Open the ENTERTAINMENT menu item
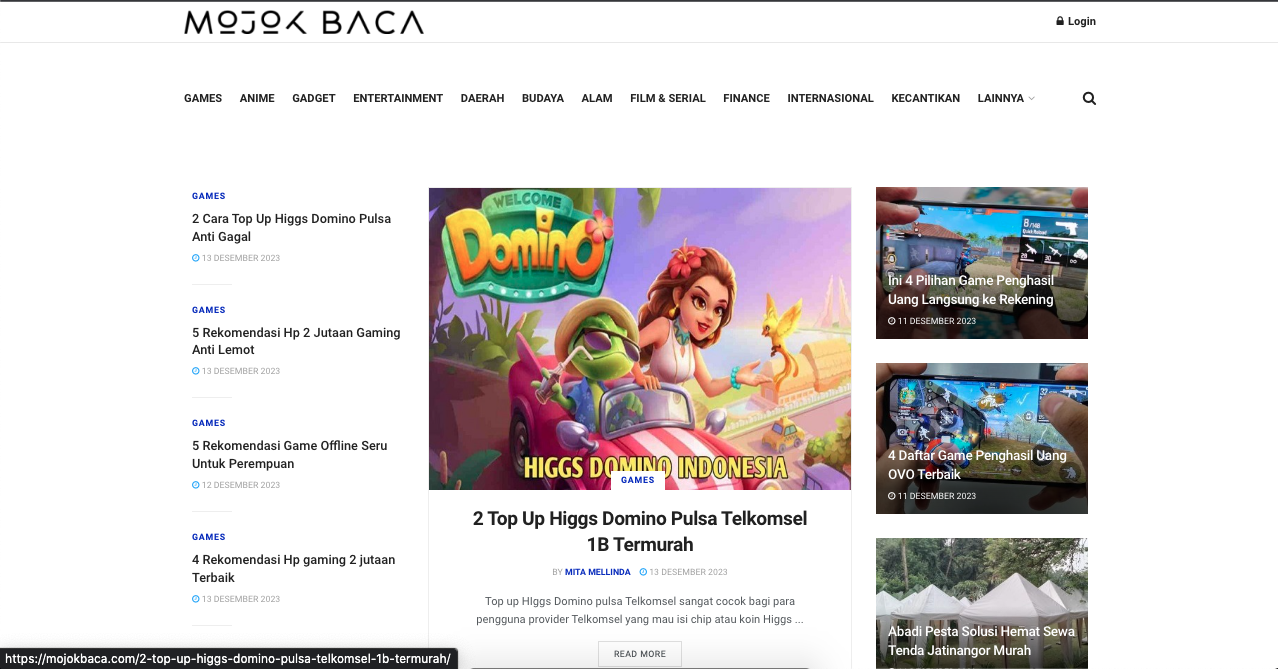The width and height of the screenshot is (1278, 669). click(398, 98)
